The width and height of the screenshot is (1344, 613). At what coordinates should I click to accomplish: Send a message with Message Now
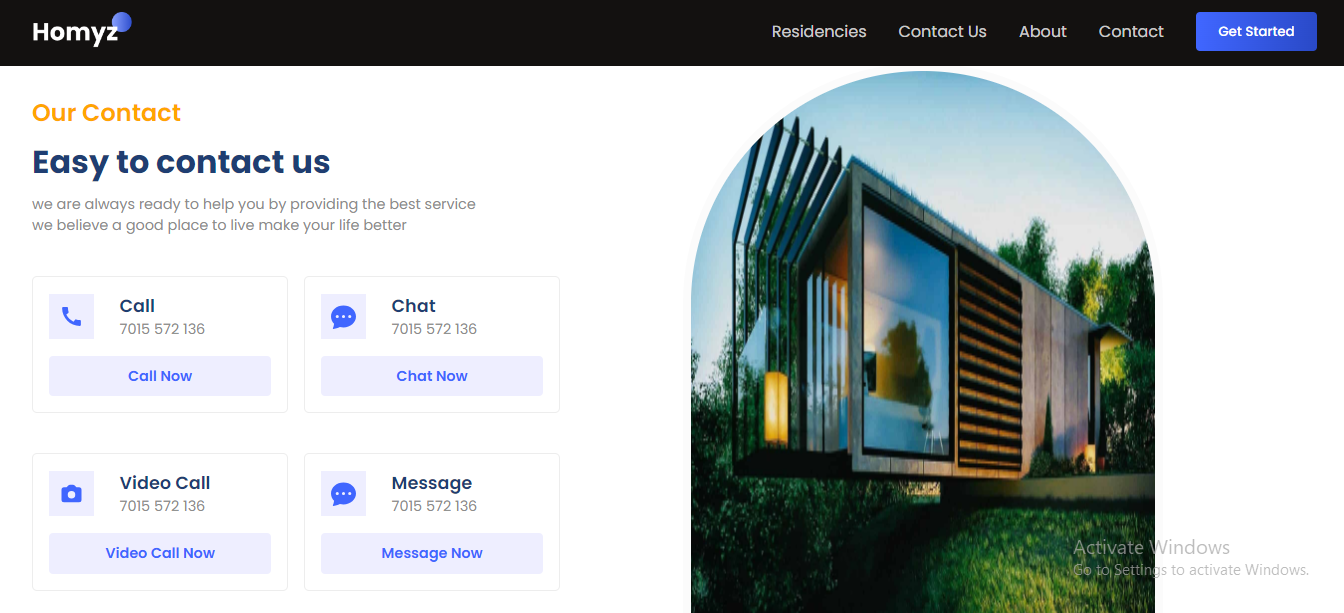(432, 553)
